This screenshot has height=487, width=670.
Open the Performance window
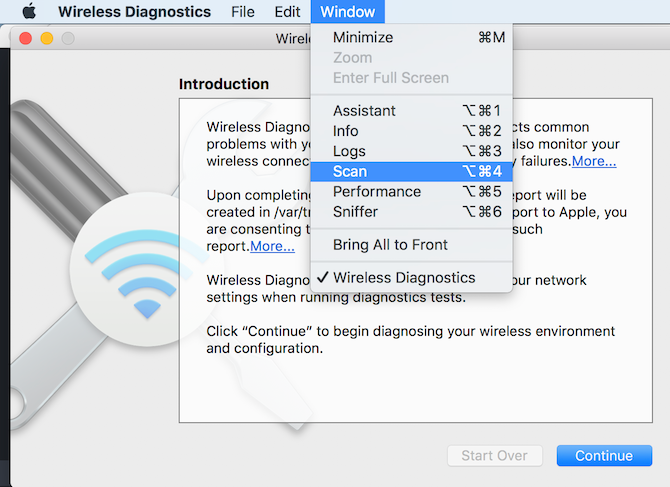[x=377, y=192]
